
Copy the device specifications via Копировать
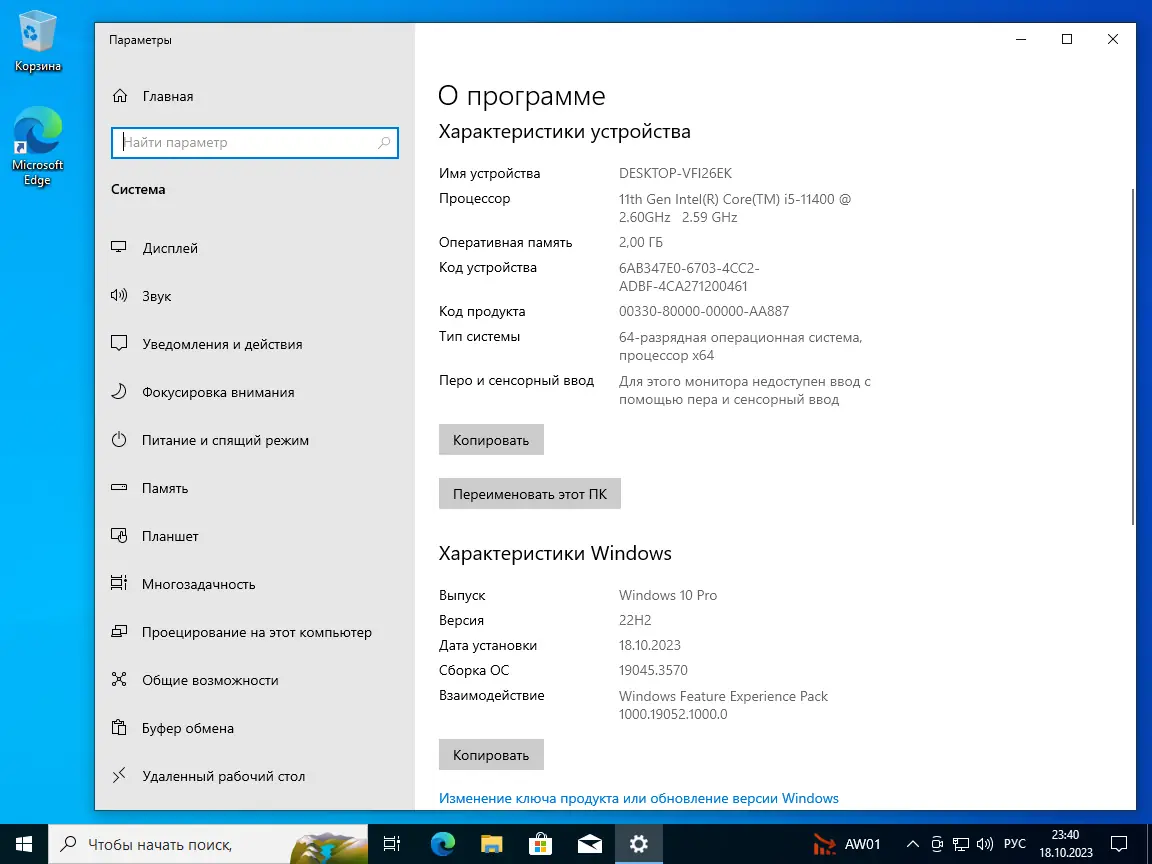pyautogui.click(x=491, y=439)
